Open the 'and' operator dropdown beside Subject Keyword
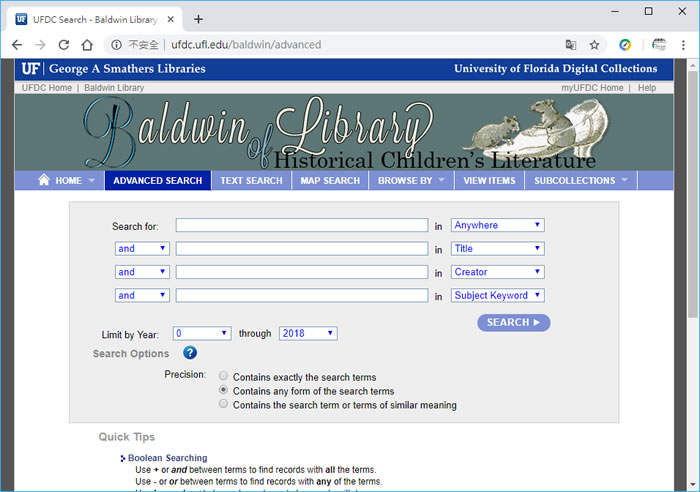The height and width of the screenshot is (492, 700). [x=142, y=295]
